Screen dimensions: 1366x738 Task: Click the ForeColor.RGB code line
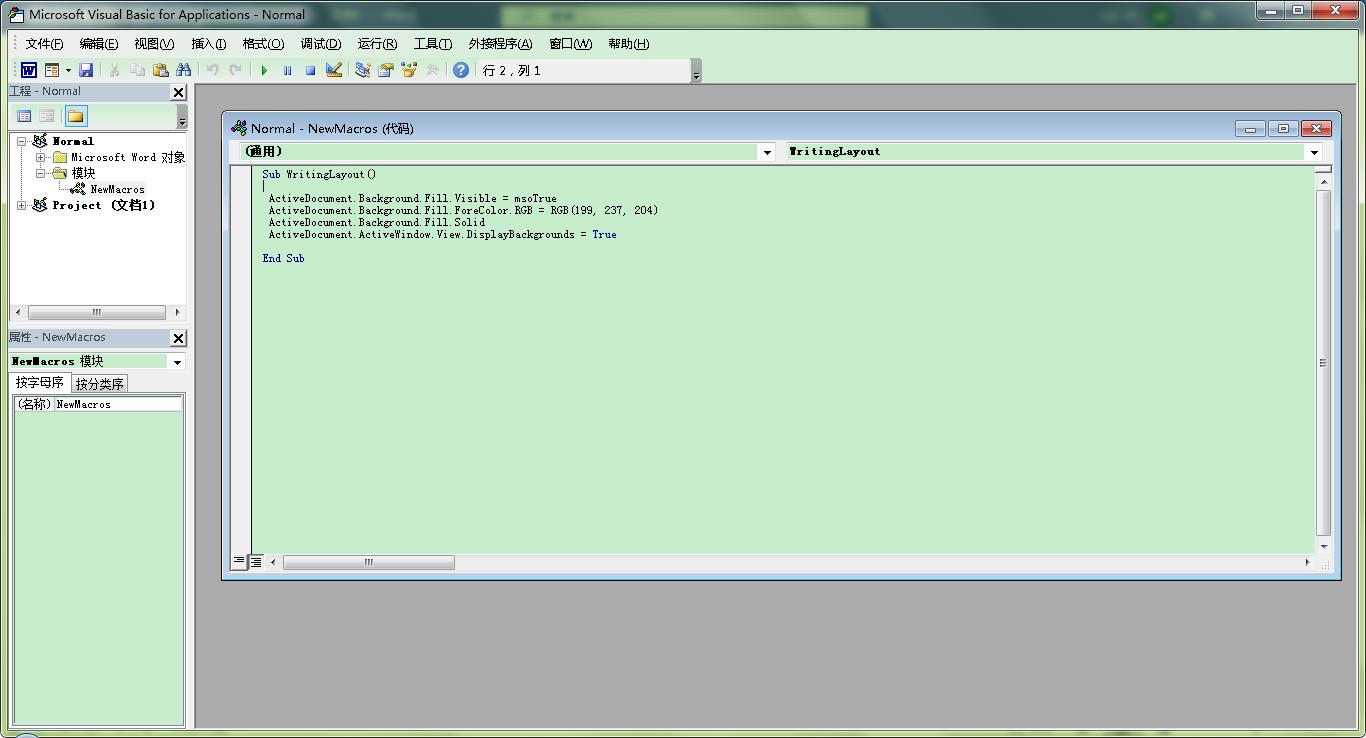point(463,211)
